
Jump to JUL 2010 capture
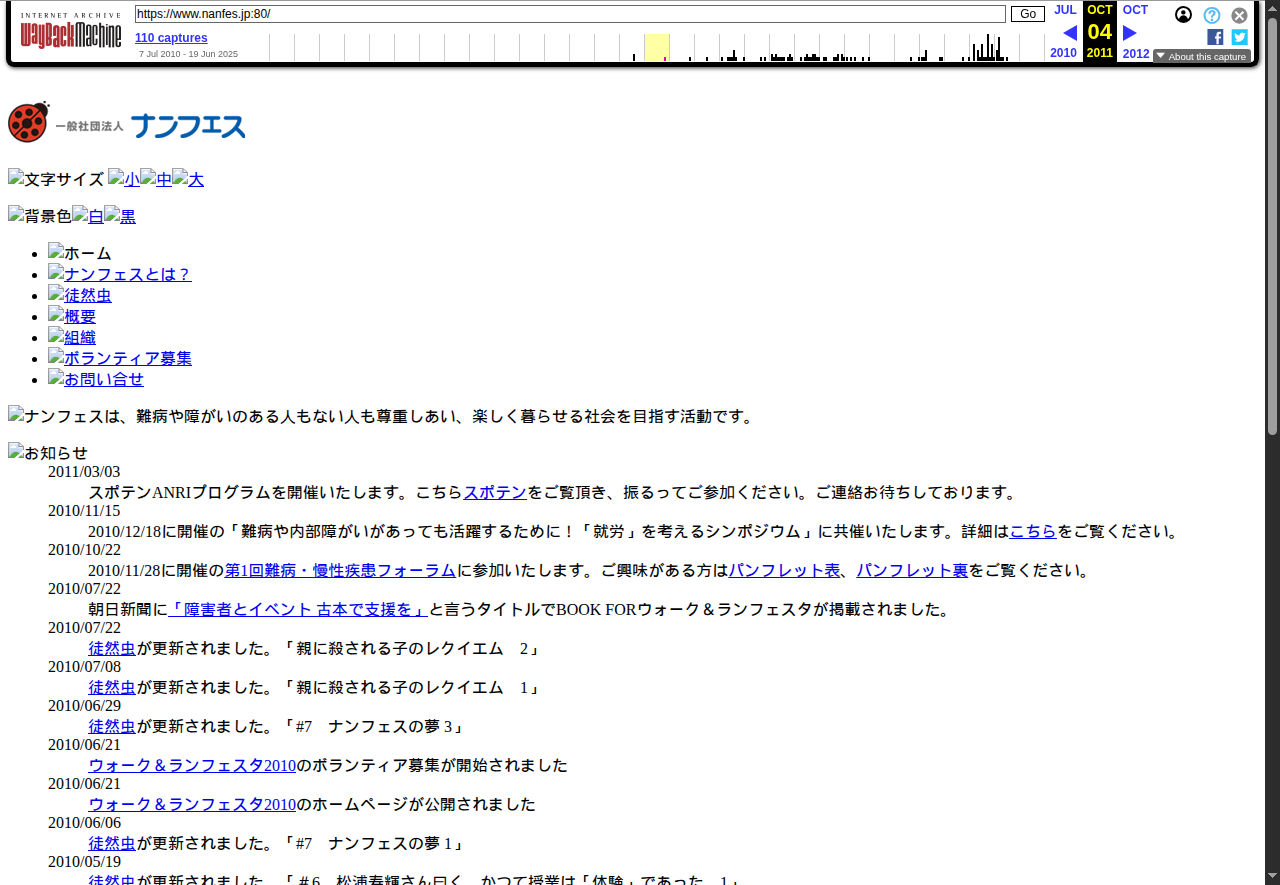(1065, 10)
